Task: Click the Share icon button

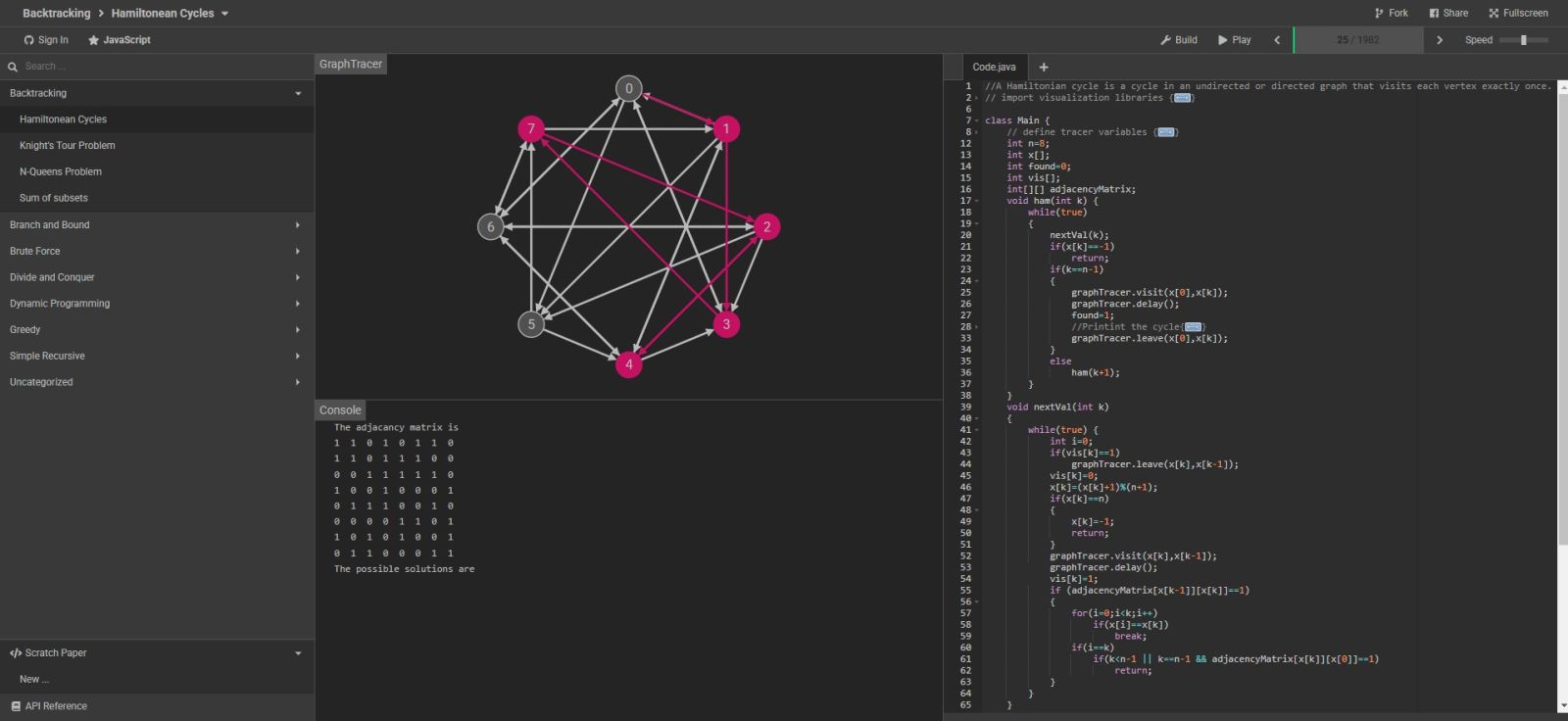Action: [x=1434, y=14]
